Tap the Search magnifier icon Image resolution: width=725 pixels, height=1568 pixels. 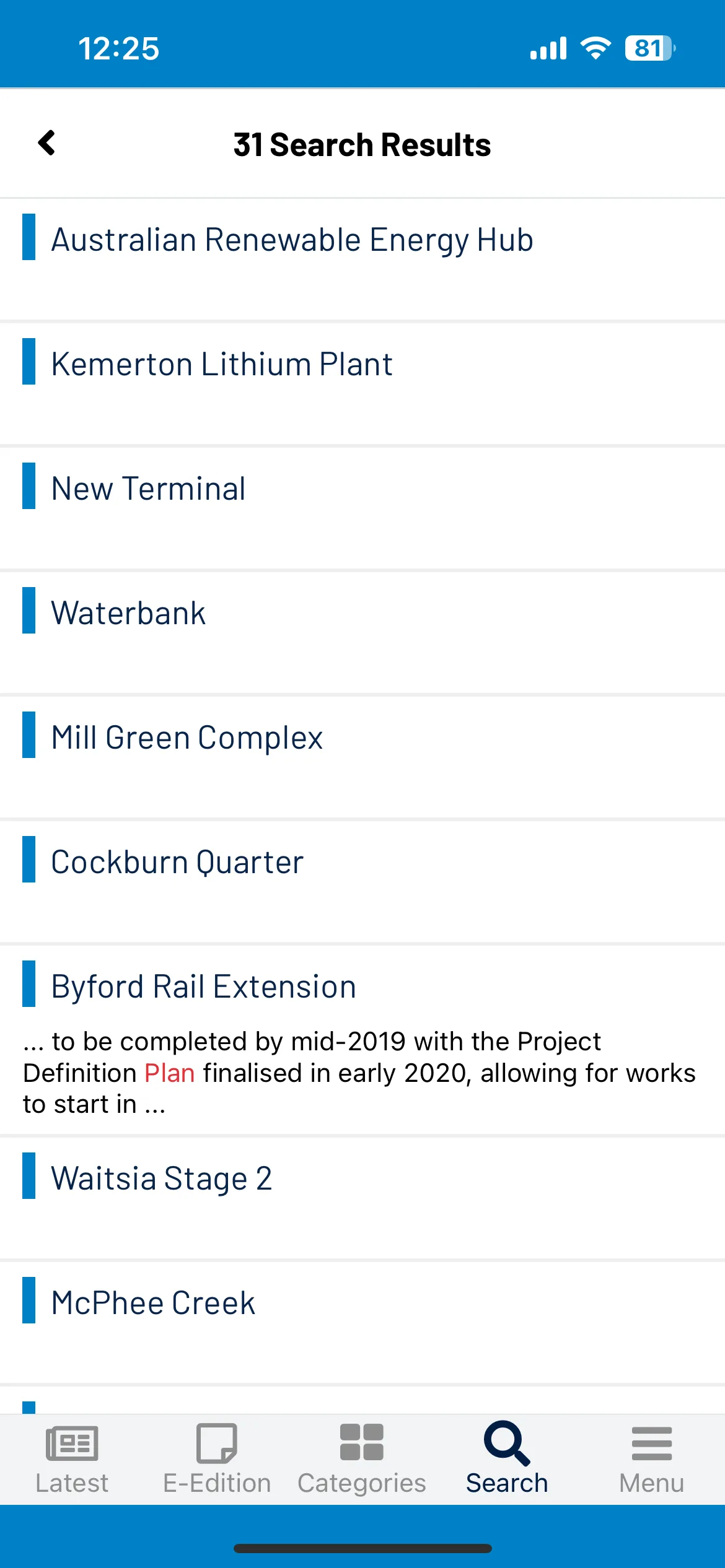pos(507,1443)
